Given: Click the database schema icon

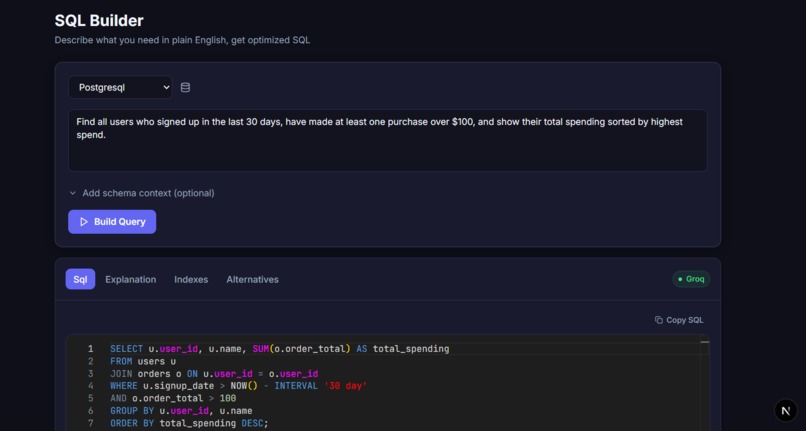Looking at the screenshot, I should [x=185, y=87].
